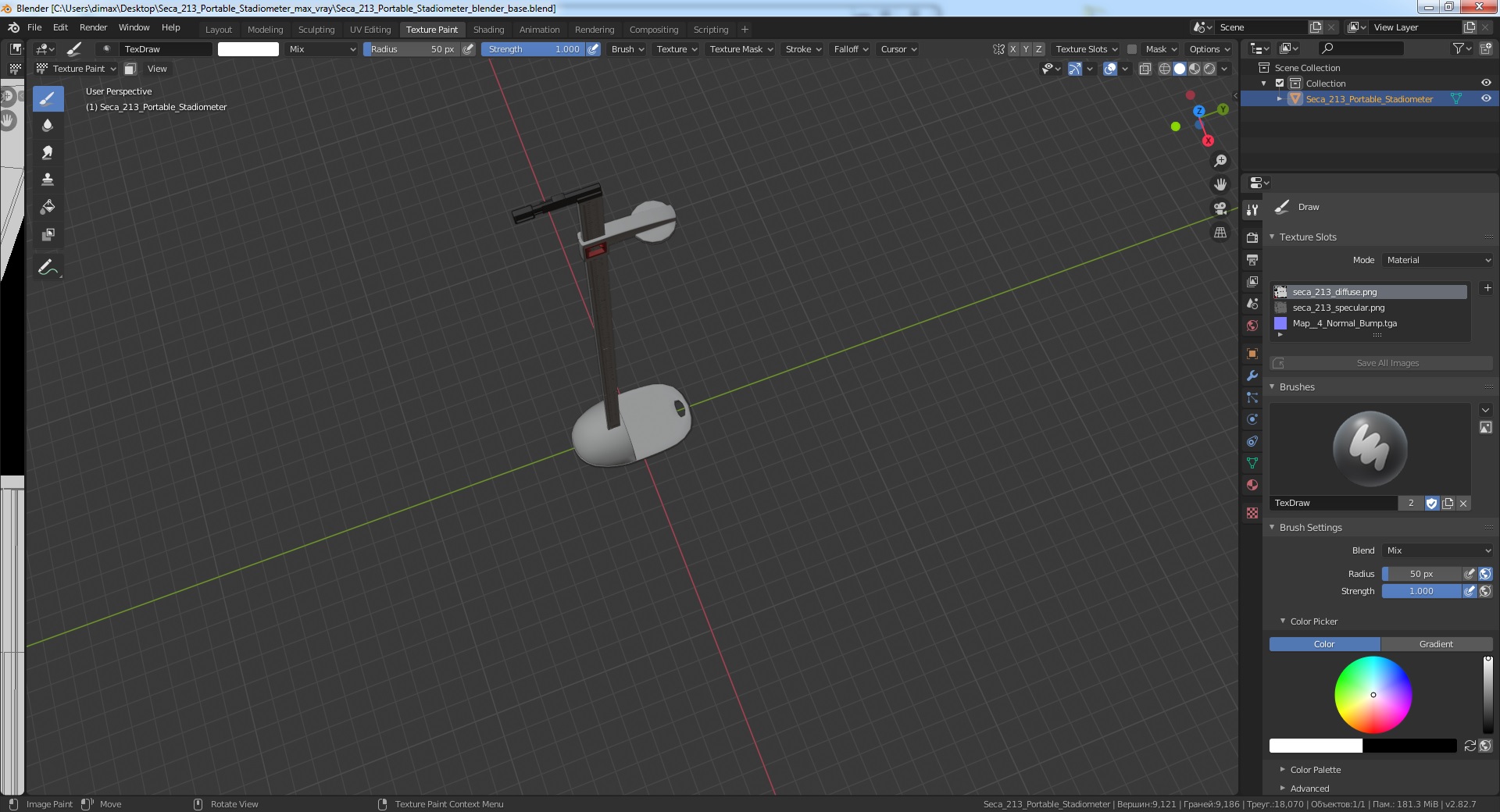Expand the Advanced section
The image size is (1500, 812).
click(x=1309, y=789)
